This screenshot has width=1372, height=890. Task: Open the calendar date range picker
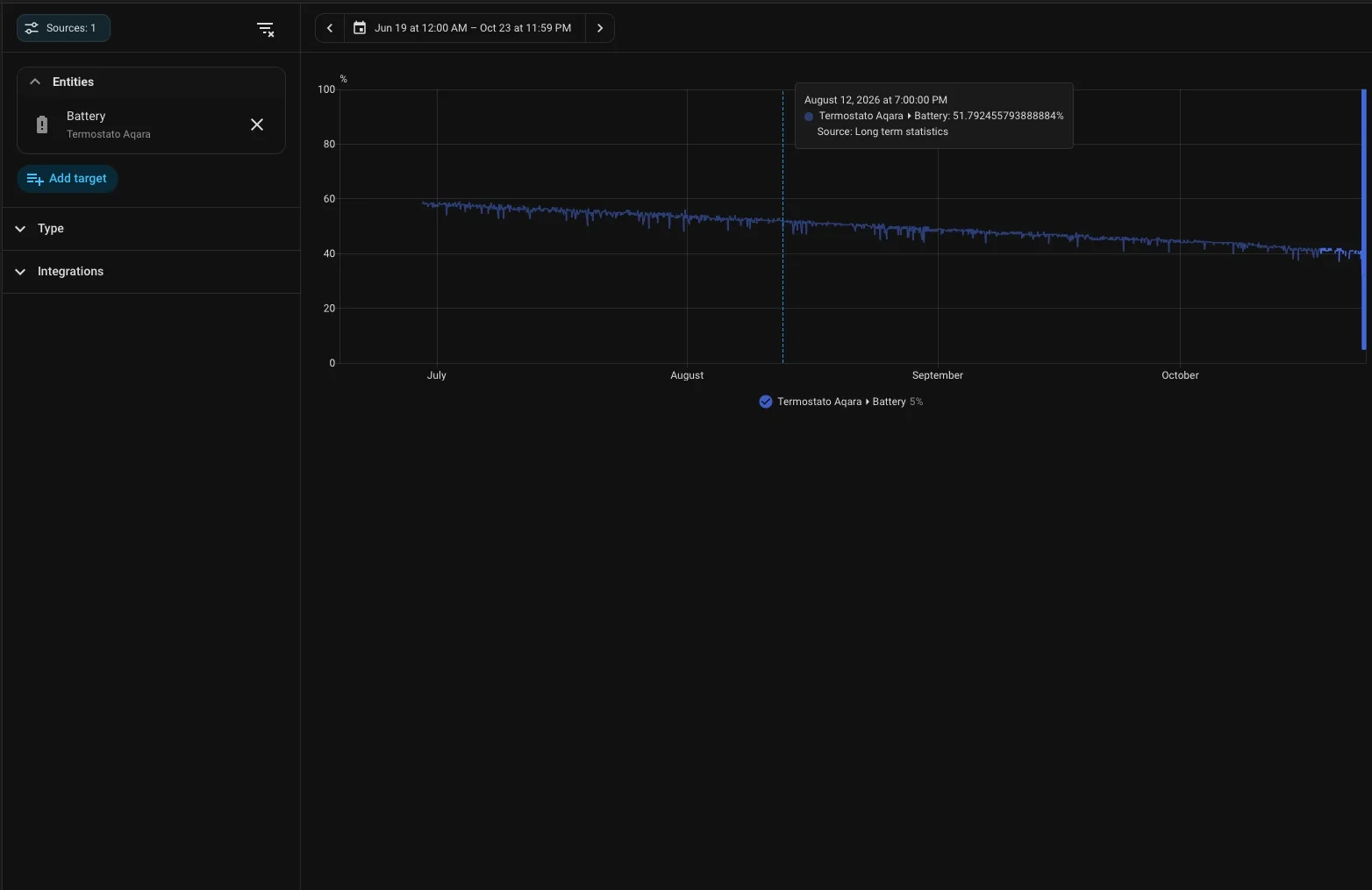[x=360, y=28]
